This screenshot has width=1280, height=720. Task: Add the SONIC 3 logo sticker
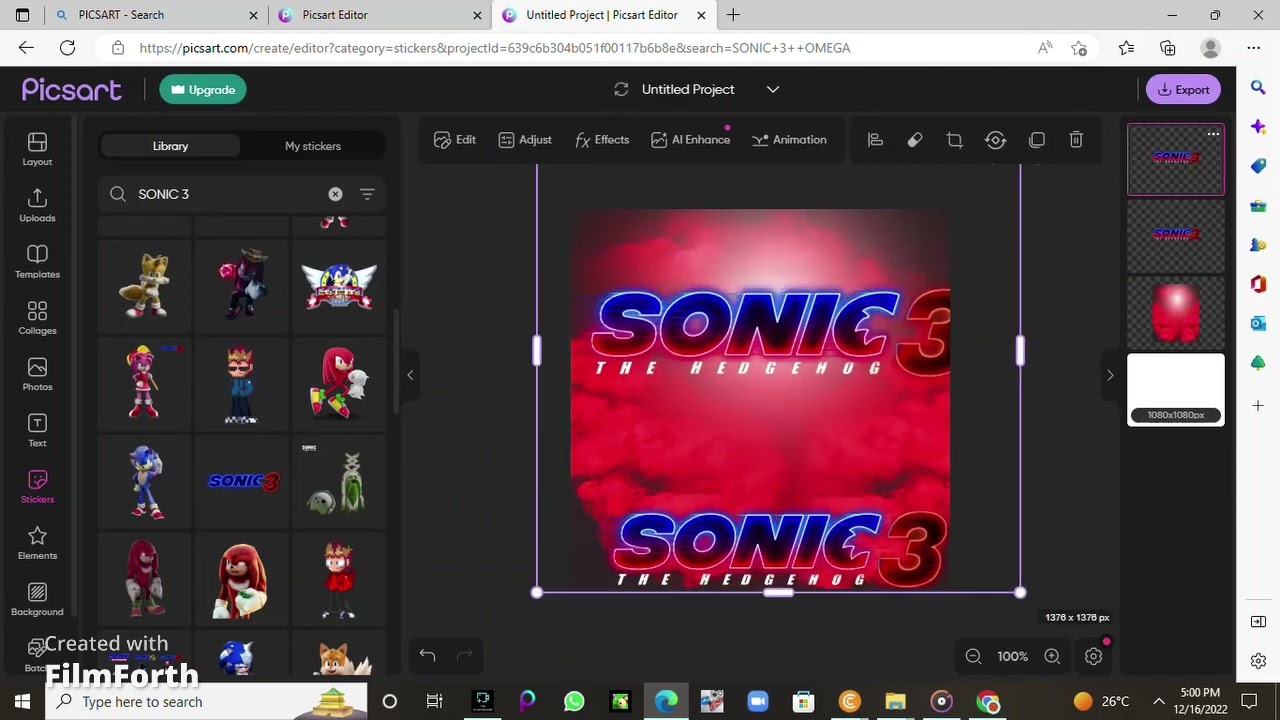[x=243, y=481]
